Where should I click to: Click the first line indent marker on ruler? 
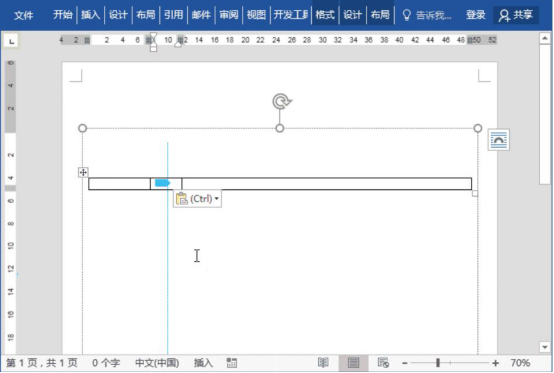point(153,36)
